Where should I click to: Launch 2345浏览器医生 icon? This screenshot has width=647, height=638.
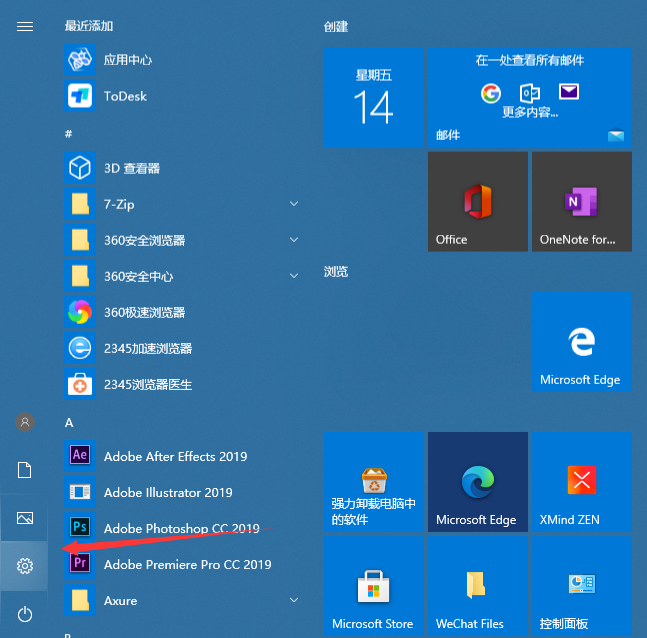(80, 384)
